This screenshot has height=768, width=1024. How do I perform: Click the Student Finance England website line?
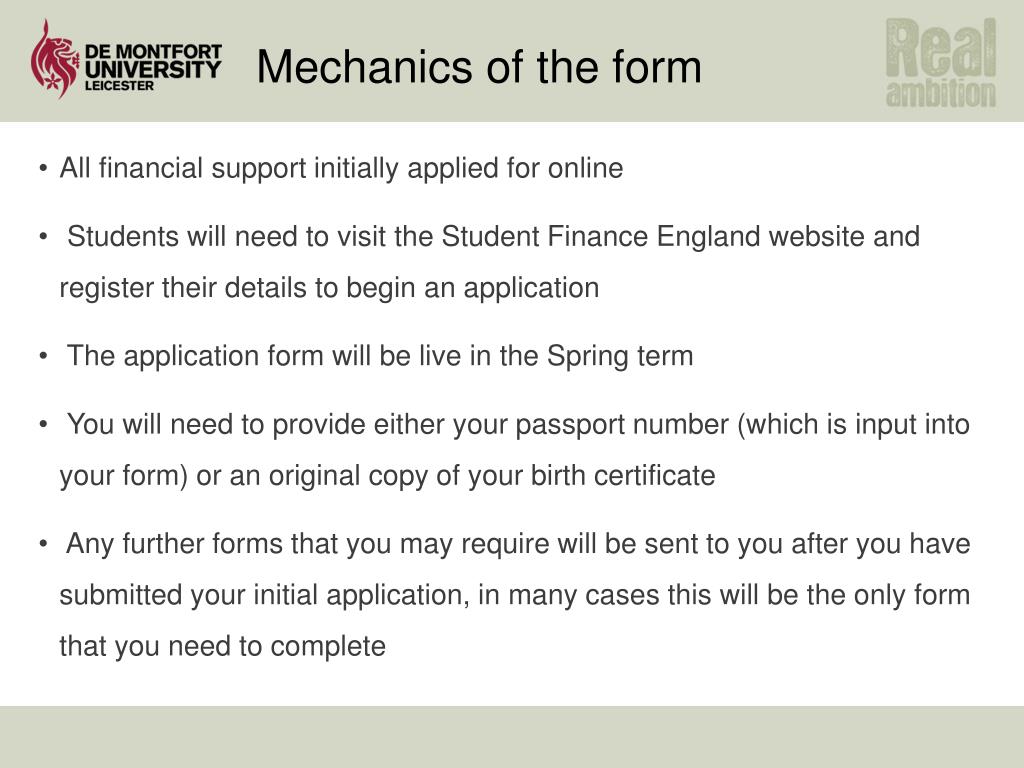493,236
